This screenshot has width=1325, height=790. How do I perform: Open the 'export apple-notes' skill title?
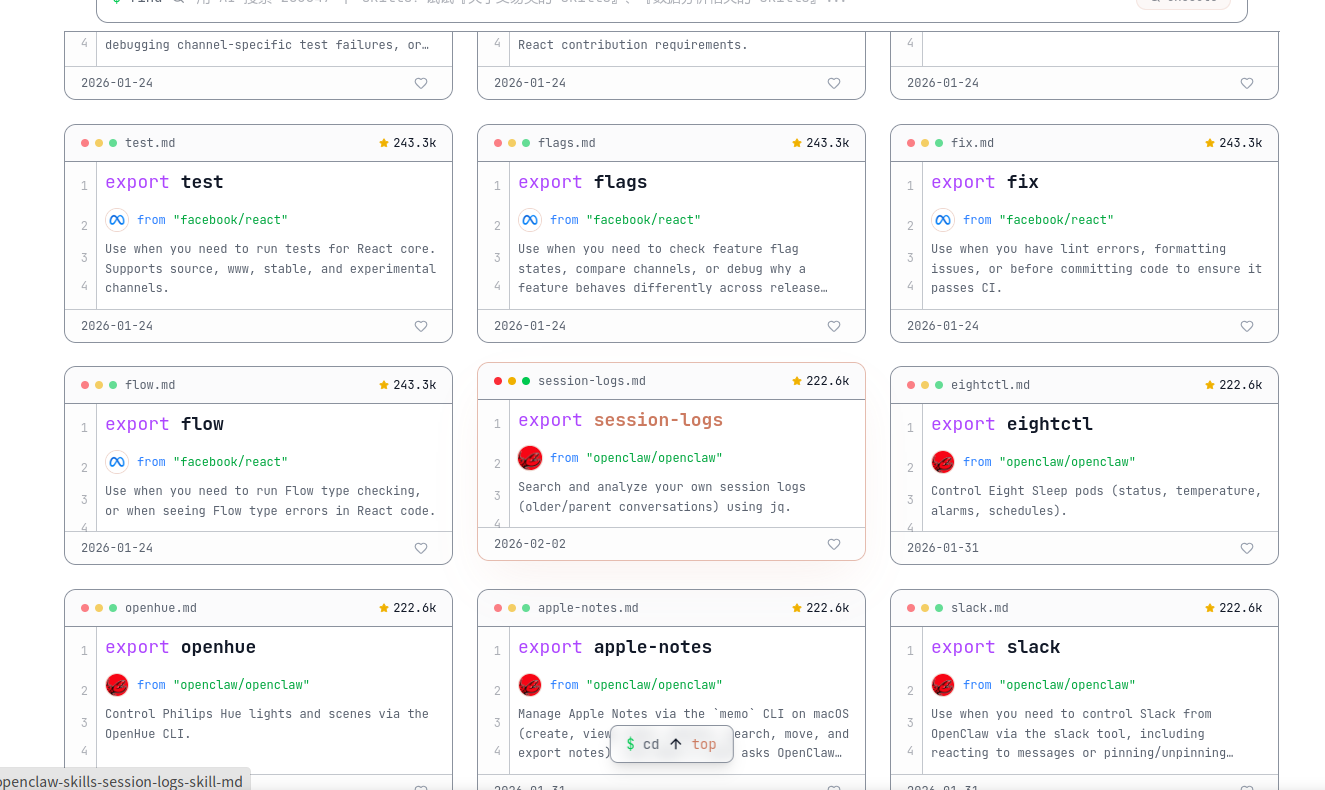tap(615, 647)
